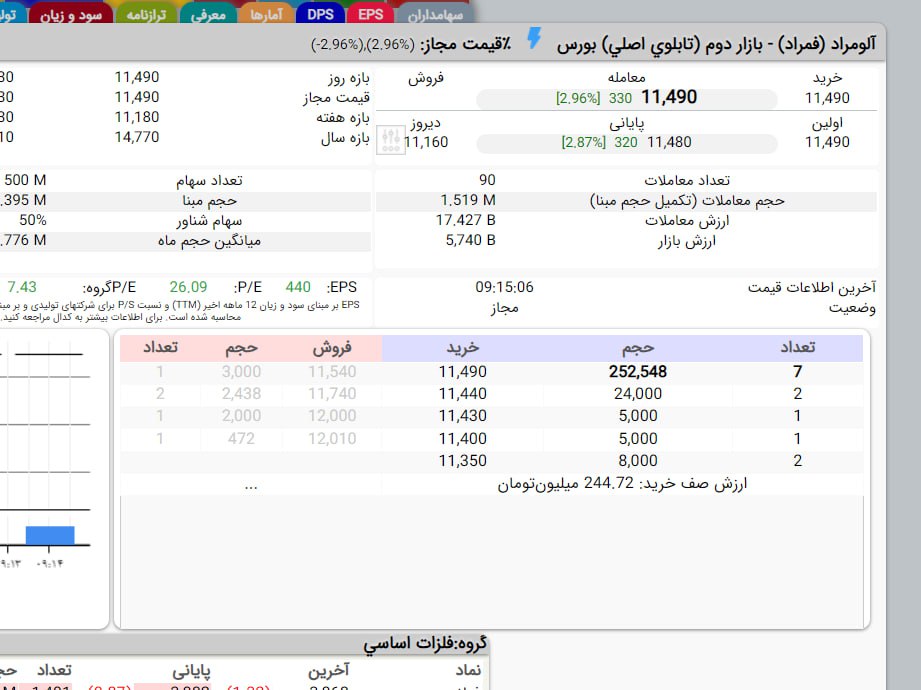This screenshot has height=690, width=921.
Task: Click buy price 11,350
Action: [463, 461]
